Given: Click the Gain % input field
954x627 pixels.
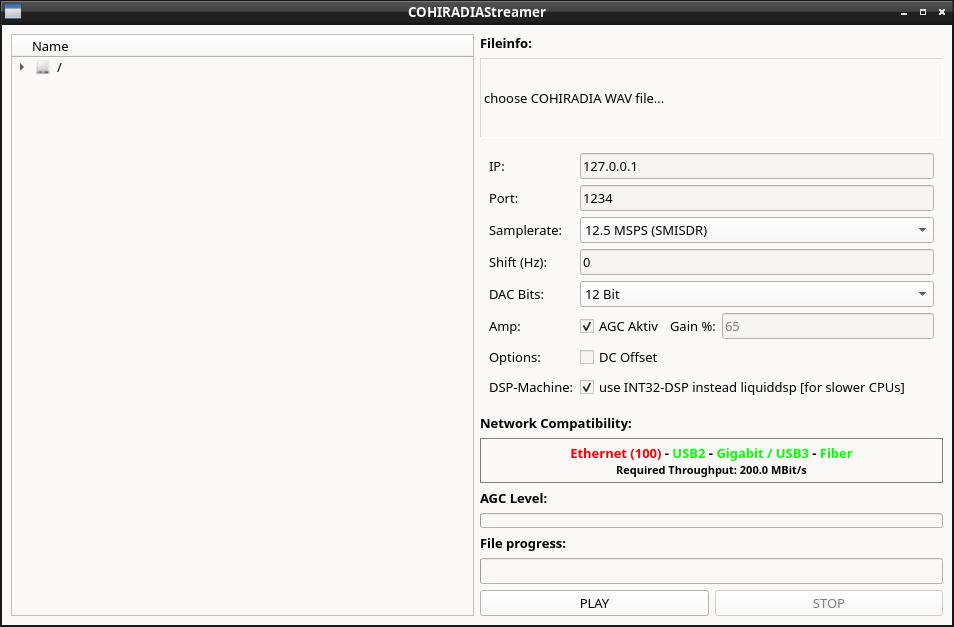Looking at the screenshot, I should [827, 327].
